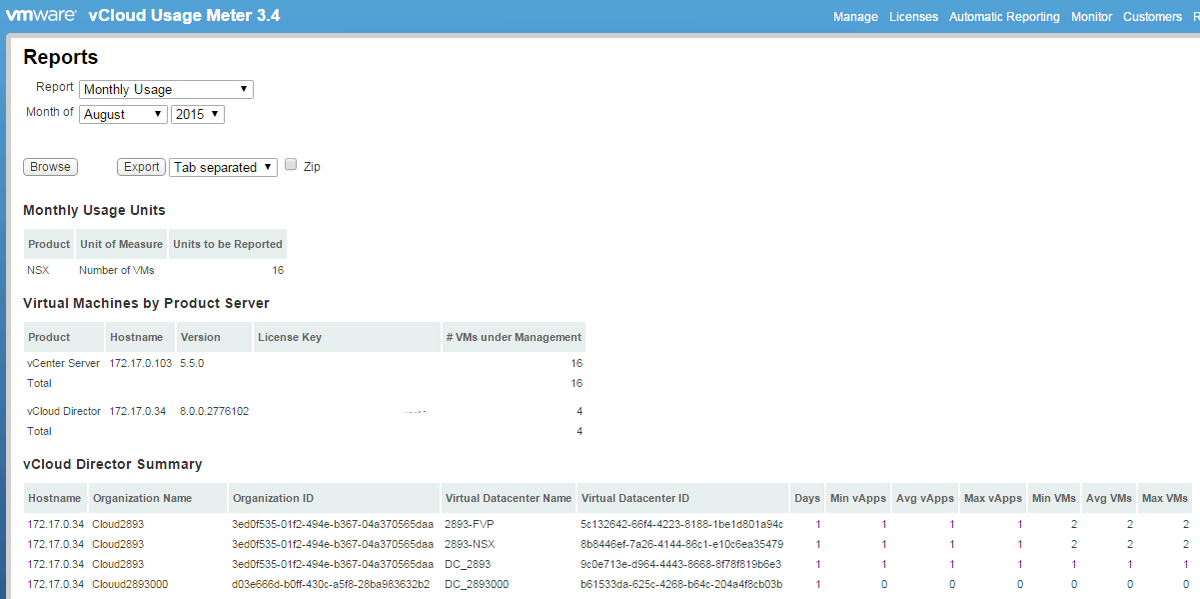Open the Customers section
Image resolution: width=1200 pixels, height=599 pixels.
click(1152, 17)
